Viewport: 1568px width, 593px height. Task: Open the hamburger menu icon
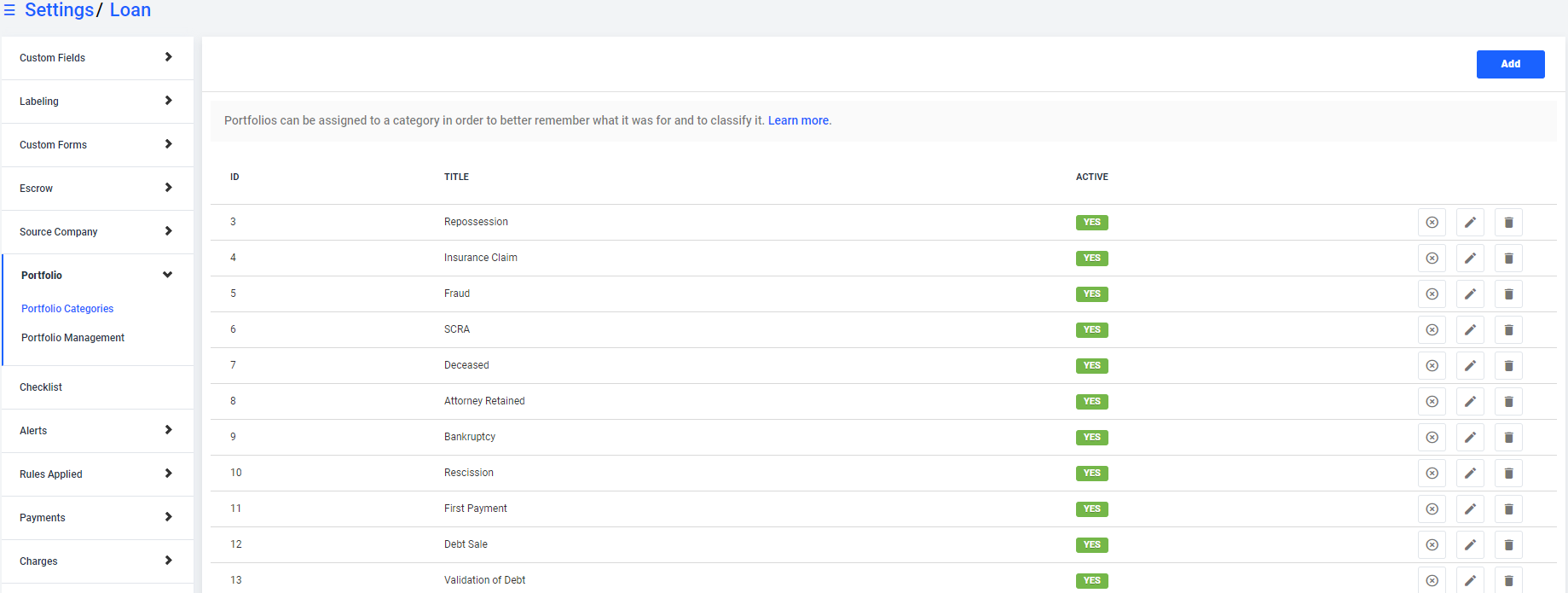coord(9,10)
